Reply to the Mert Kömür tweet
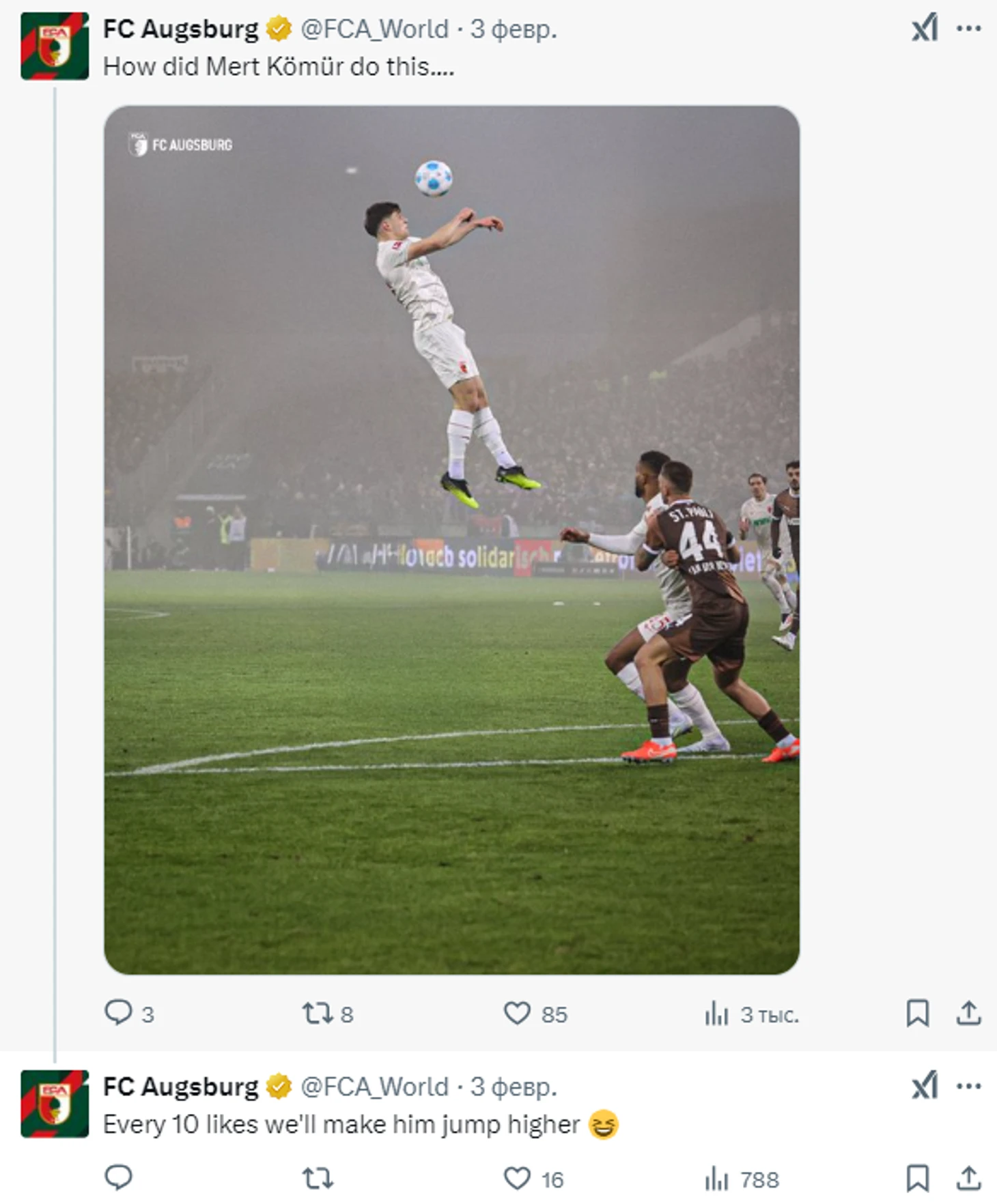Viewport: 997px width, 1204px height. (118, 1013)
